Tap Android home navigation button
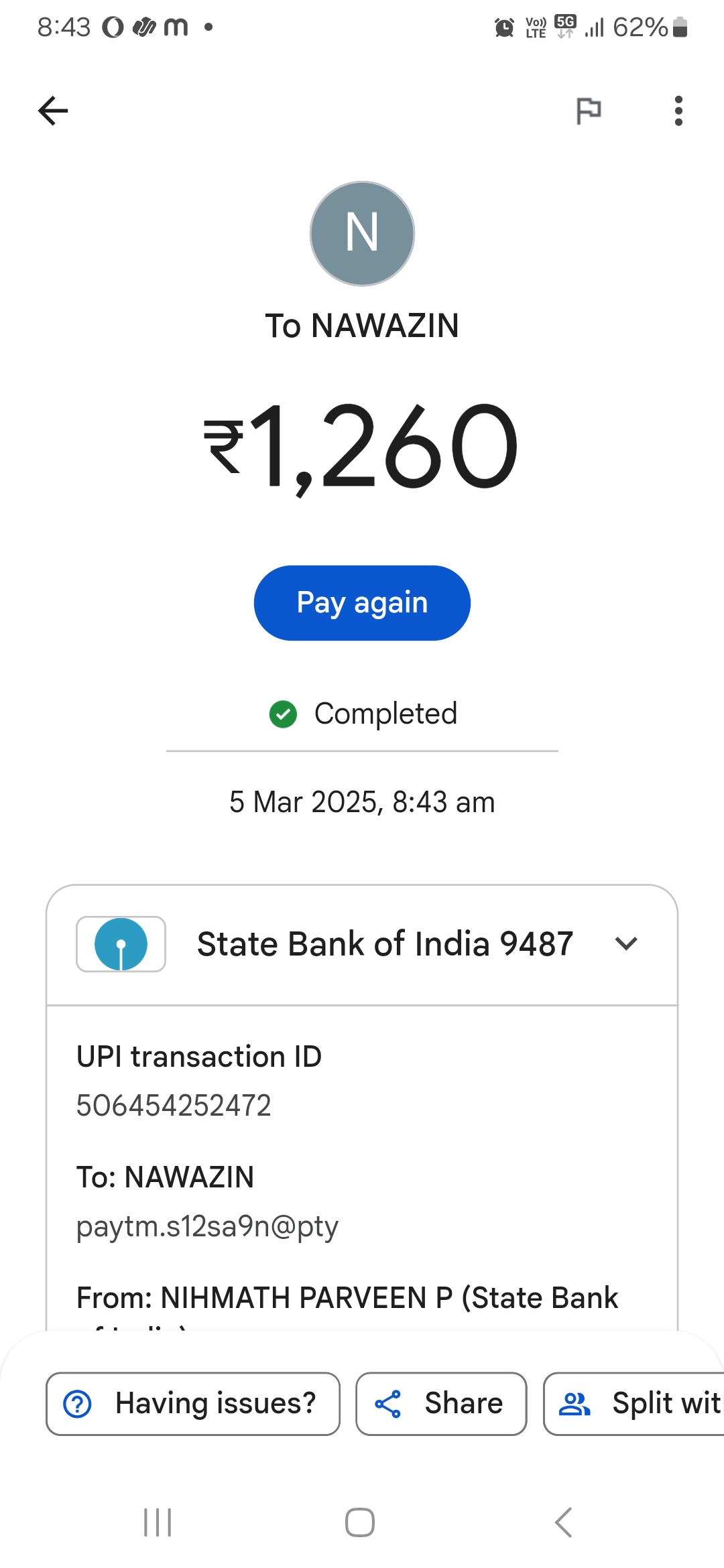The height and width of the screenshot is (1568, 724). pyautogui.click(x=360, y=1522)
